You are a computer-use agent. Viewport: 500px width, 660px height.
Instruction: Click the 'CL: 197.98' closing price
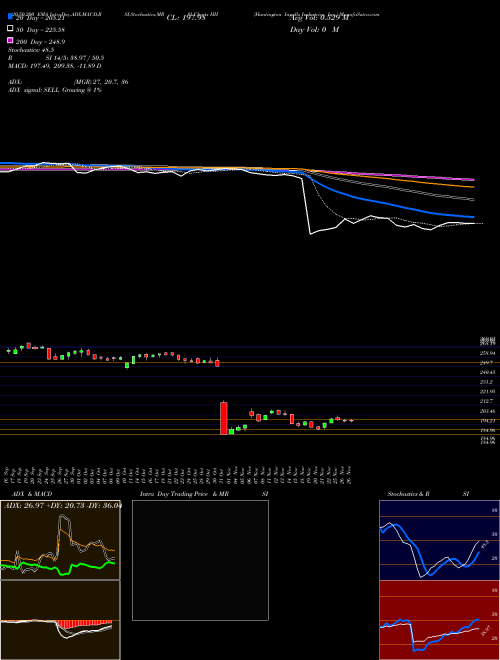click(186, 18)
